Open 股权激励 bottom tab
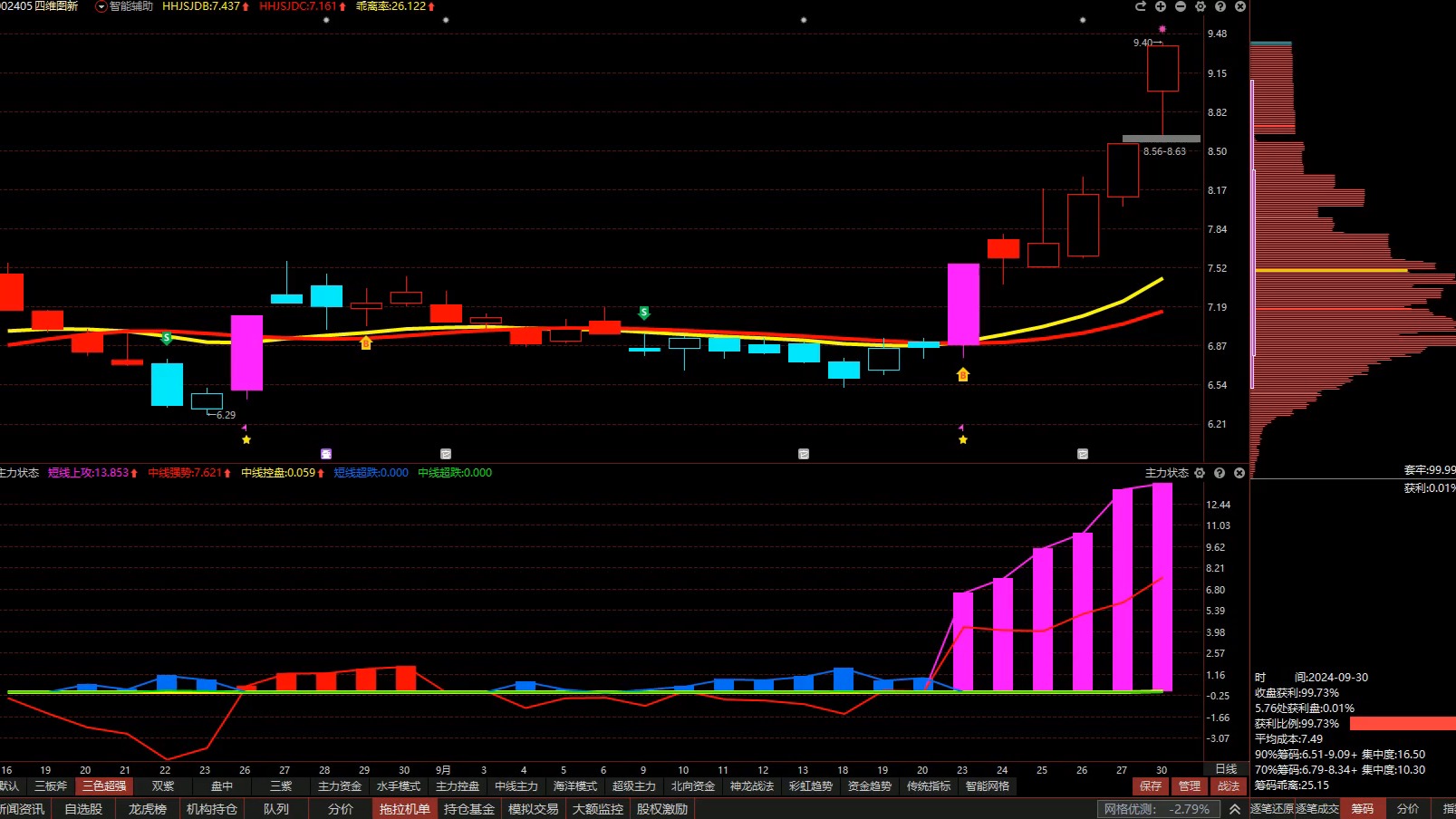This screenshot has width=1456, height=819. [x=662, y=809]
